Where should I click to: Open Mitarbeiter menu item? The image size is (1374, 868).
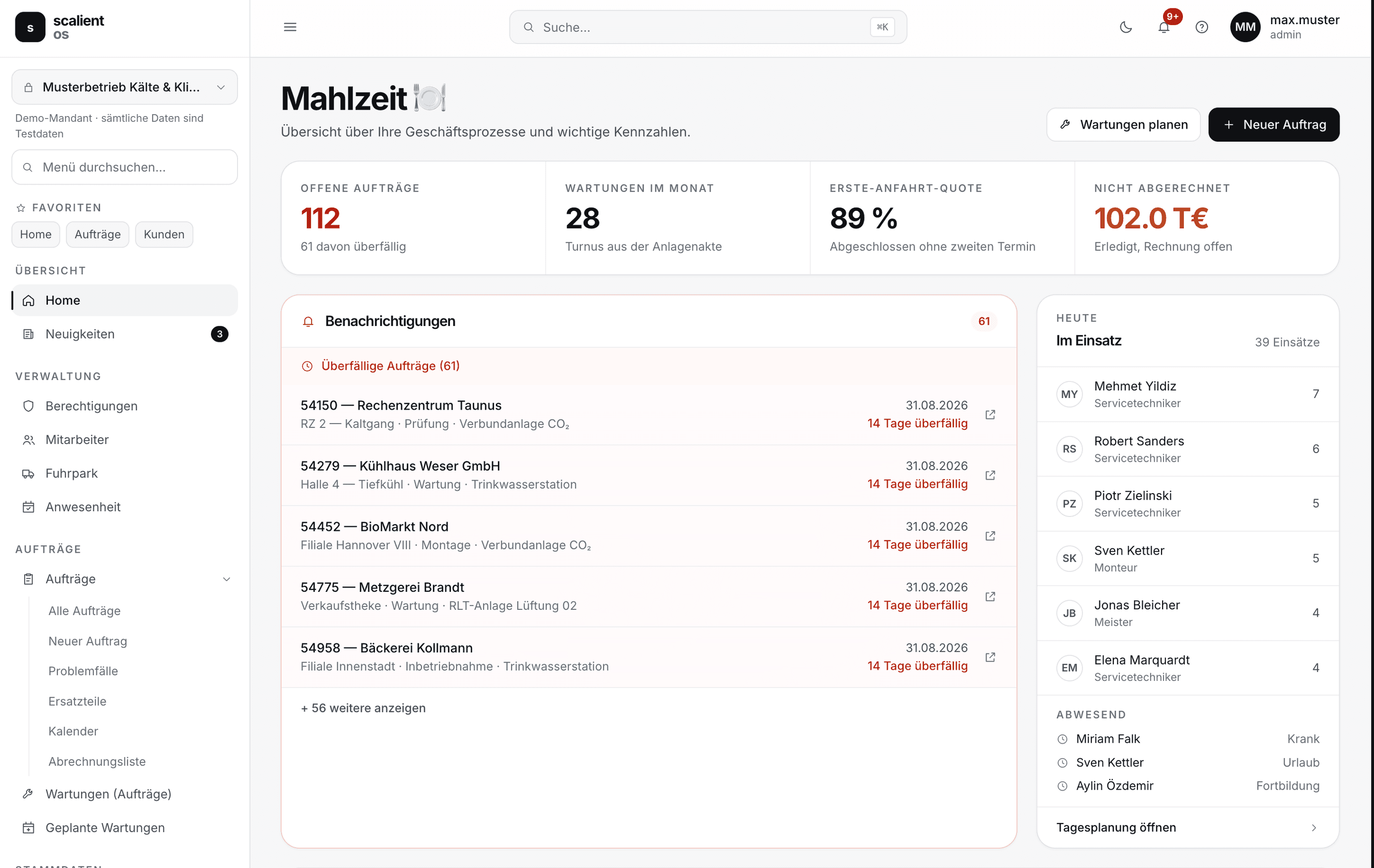(124, 439)
